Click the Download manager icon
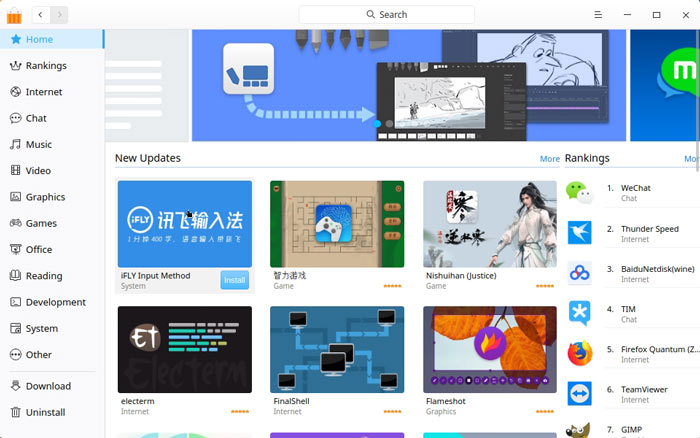This screenshot has height=438, width=700. [x=16, y=386]
